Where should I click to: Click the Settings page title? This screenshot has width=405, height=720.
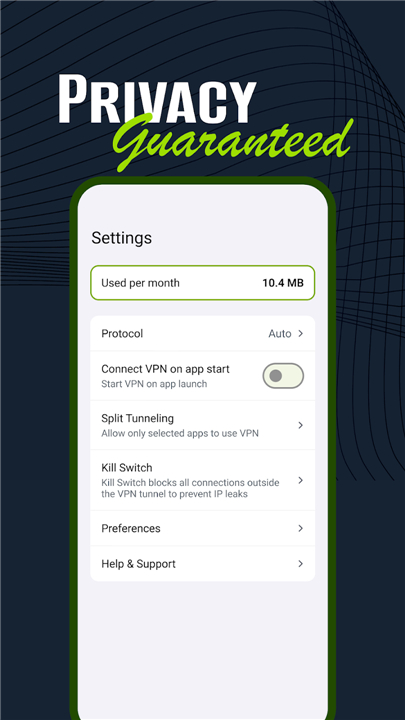coord(122,238)
